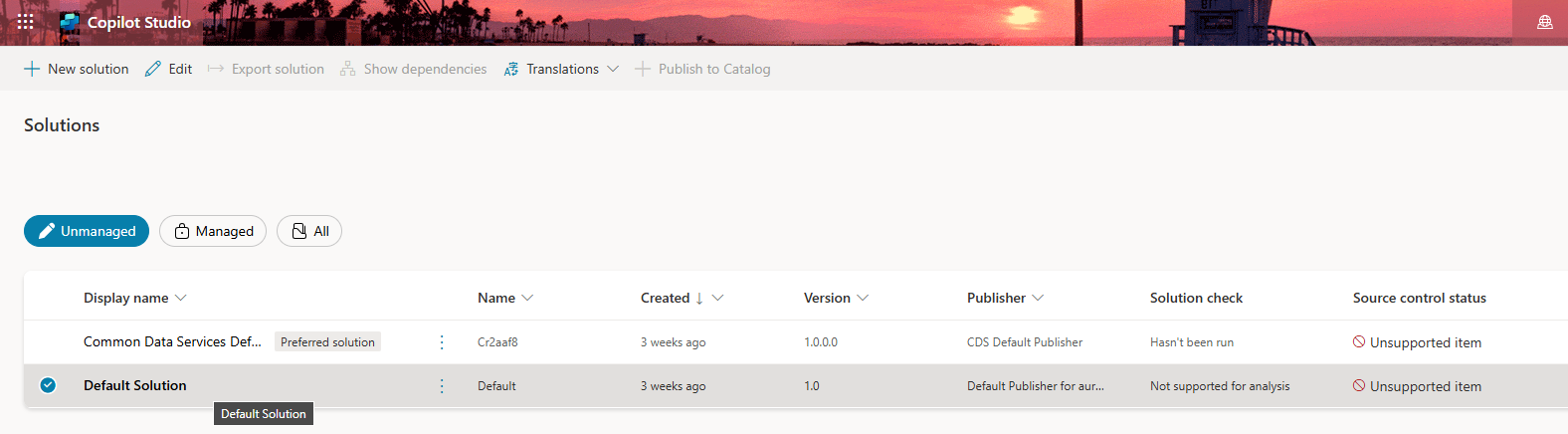The image size is (1568, 434).
Task: Click the Default name cell
Action: (496, 386)
